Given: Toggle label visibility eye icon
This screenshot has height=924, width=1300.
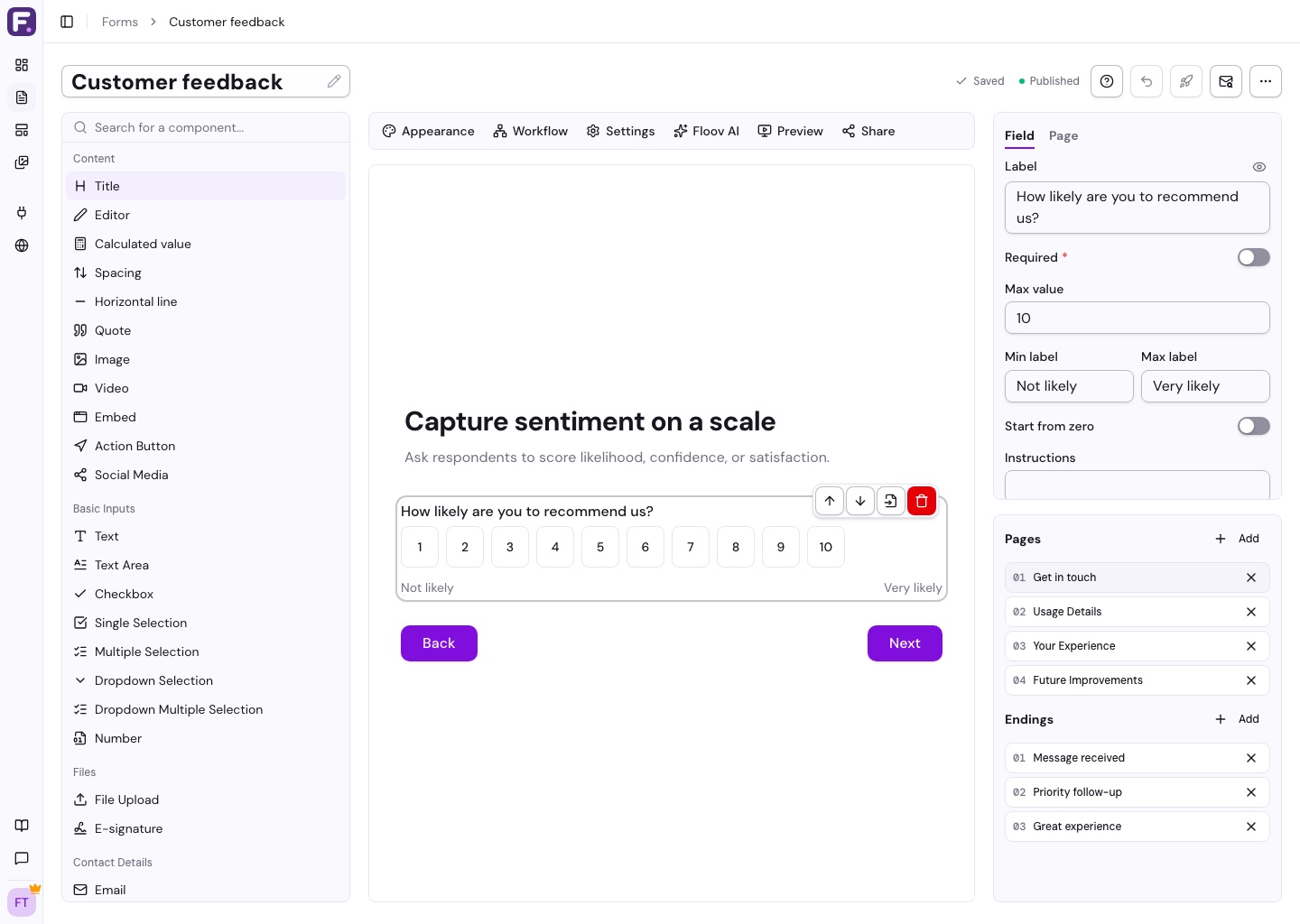Looking at the screenshot, I should (1259, 167).
